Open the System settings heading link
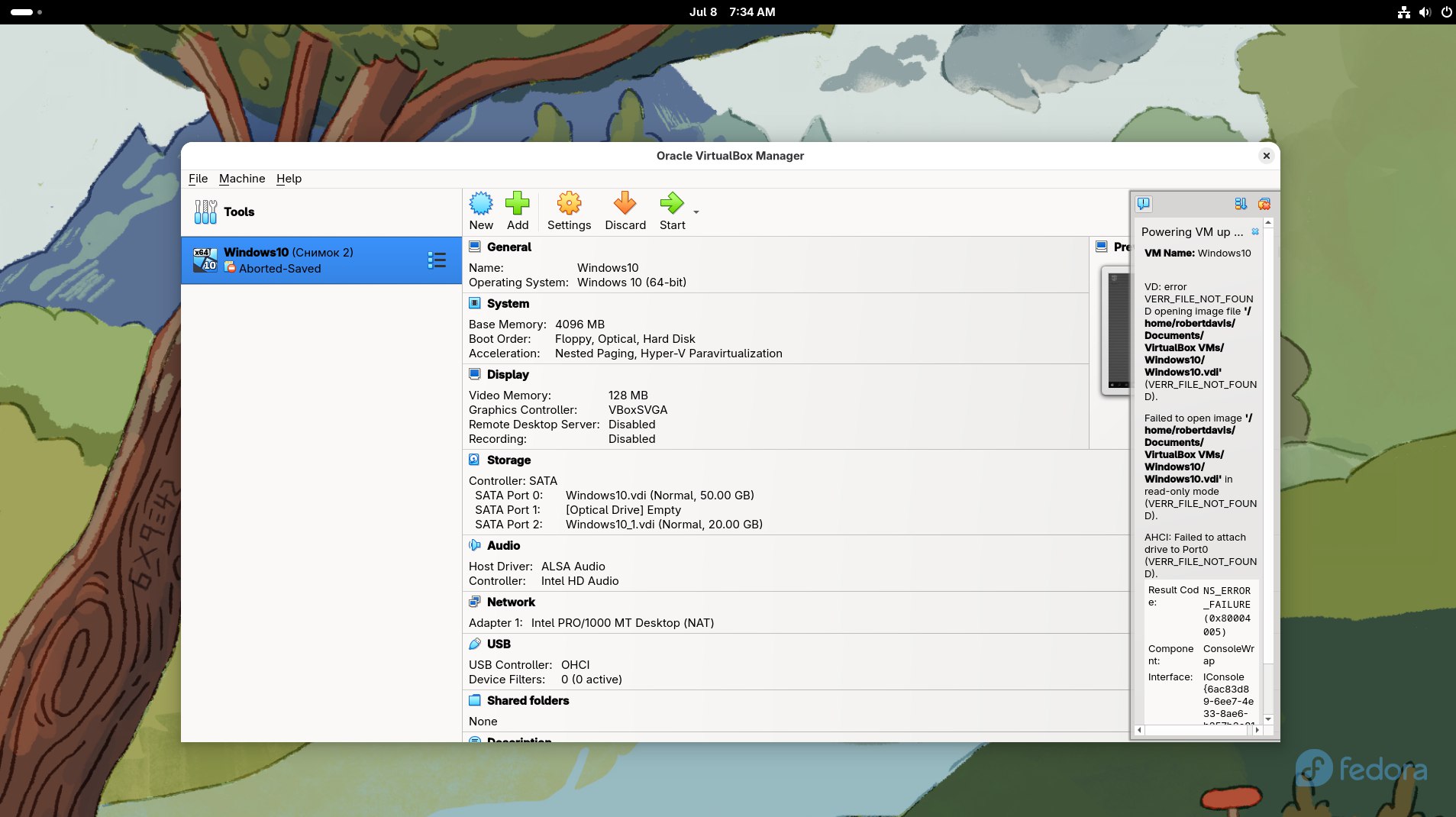The width and height of the screenshot is (1456, 817). (x=508, y=303)
